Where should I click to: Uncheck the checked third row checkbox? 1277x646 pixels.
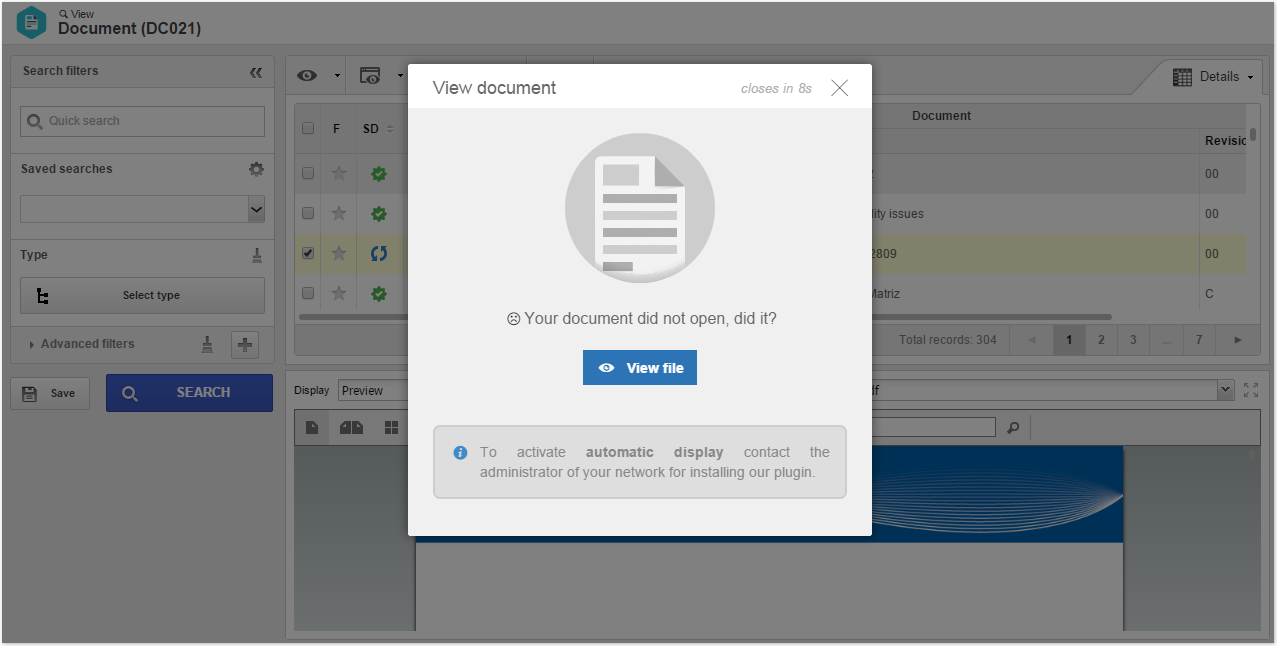[x=308, y=253]
